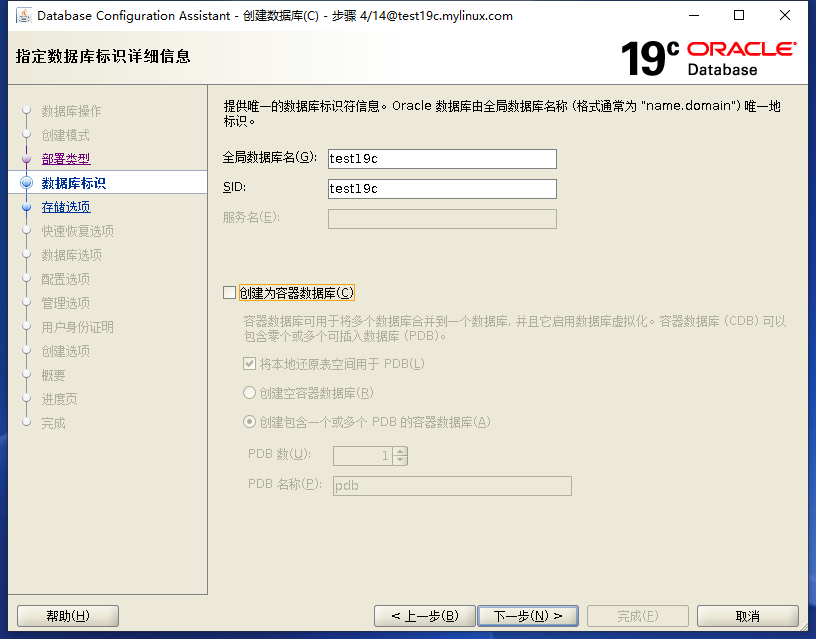Viewport: 816px width, 639px height.
Task: Click the SID: label text
Action: coord(234,187)
